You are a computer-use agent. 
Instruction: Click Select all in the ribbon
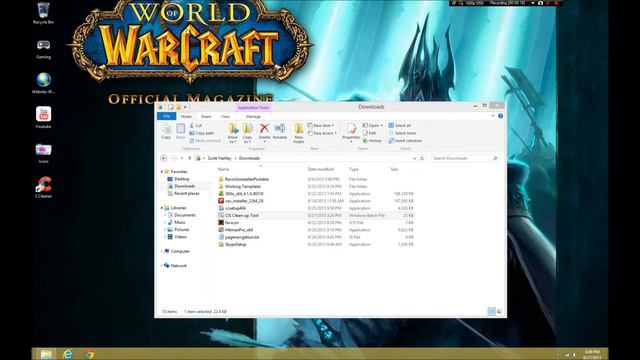400,125
